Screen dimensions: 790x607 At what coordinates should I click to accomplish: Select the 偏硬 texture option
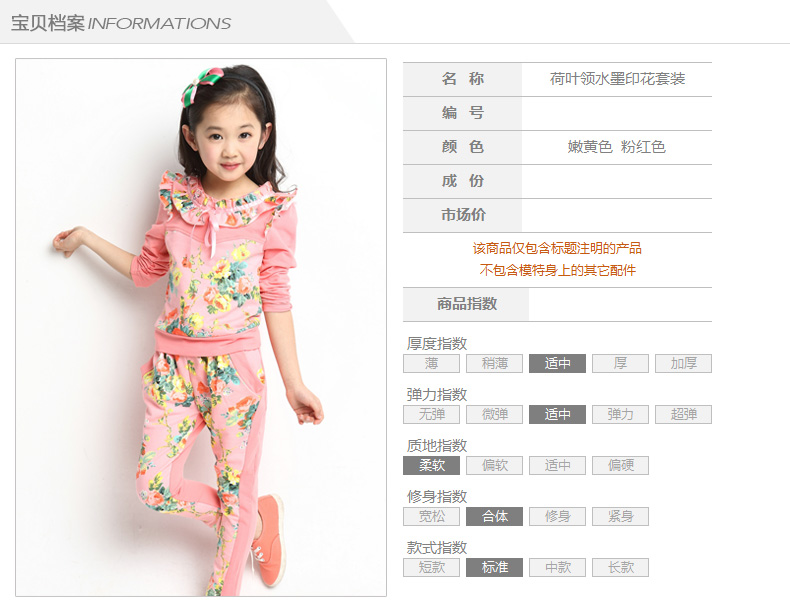[x=620, y=465]
